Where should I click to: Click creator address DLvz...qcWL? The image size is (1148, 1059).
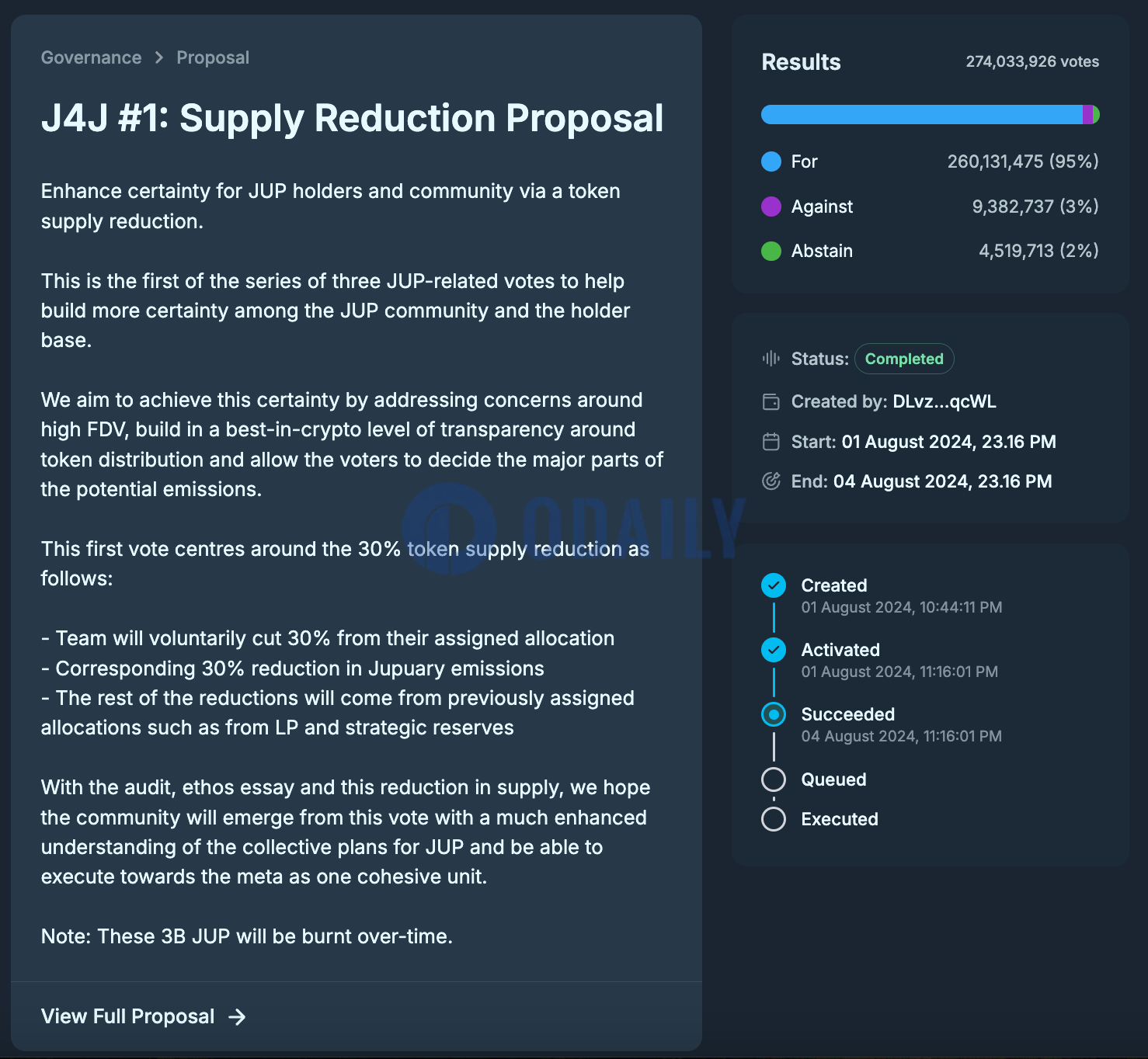(x=944, y=401)
